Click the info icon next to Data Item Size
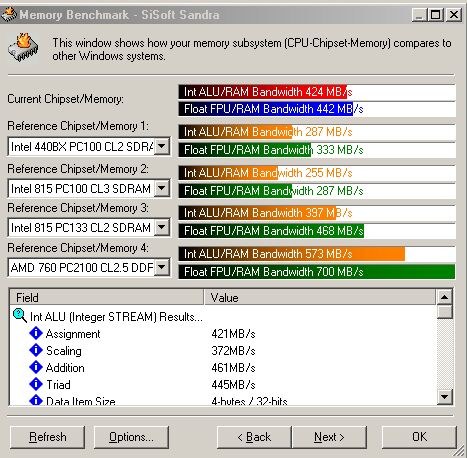467x458 pixels. point(36,400)
